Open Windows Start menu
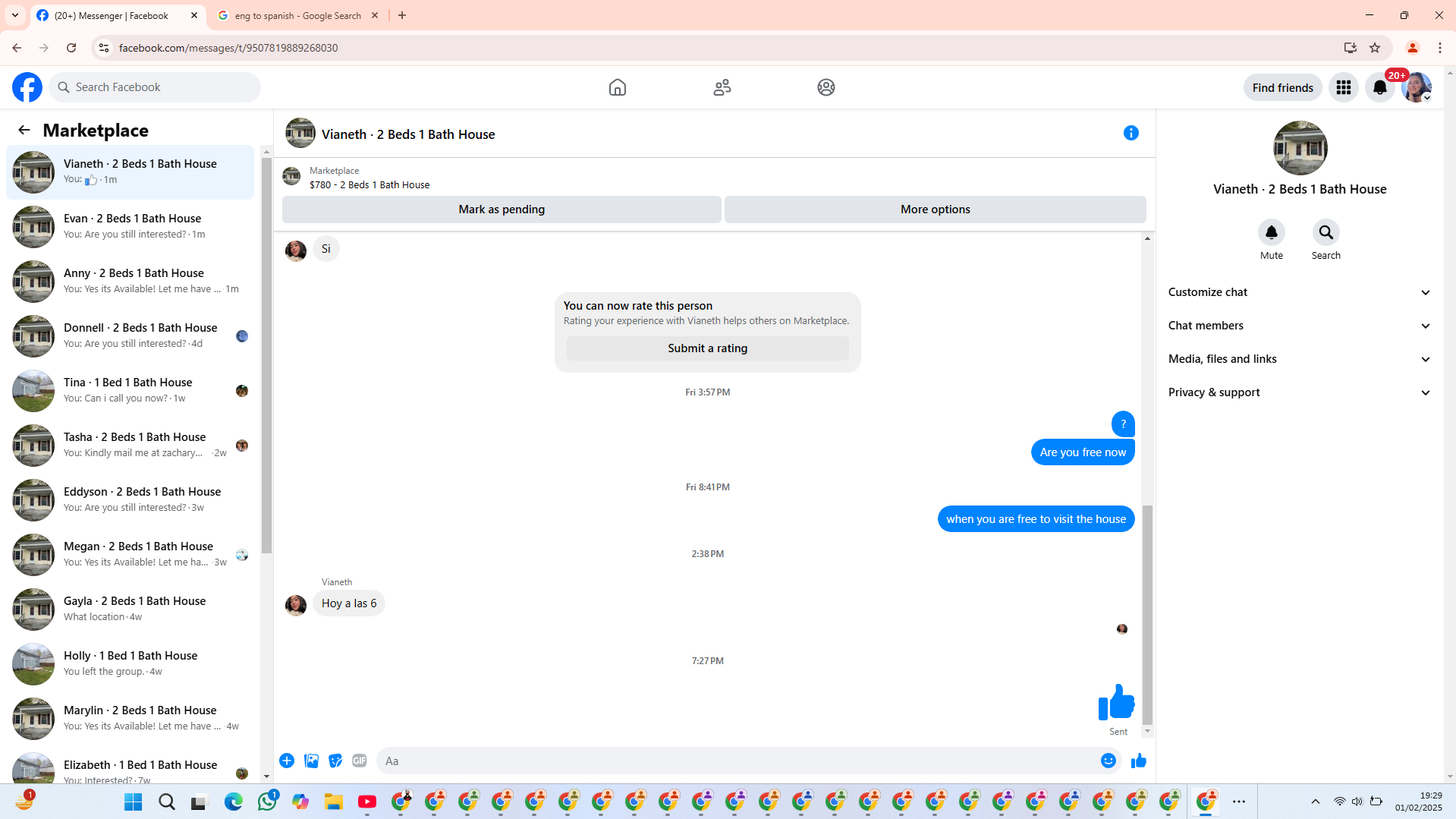 click(x=134, y=802)
